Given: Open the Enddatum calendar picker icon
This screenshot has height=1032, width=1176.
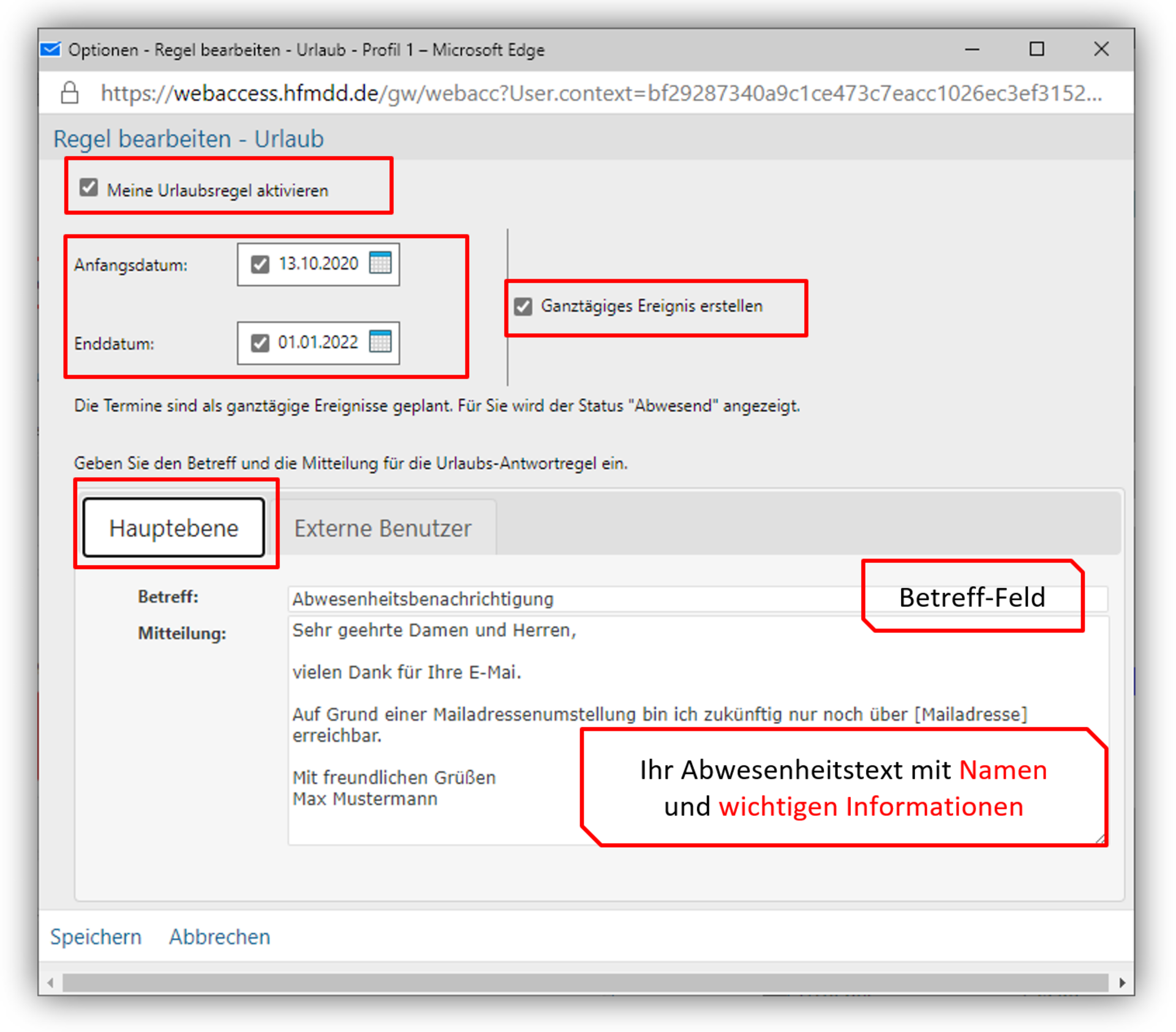Looking at the screenshot, I should coord(380,342).
